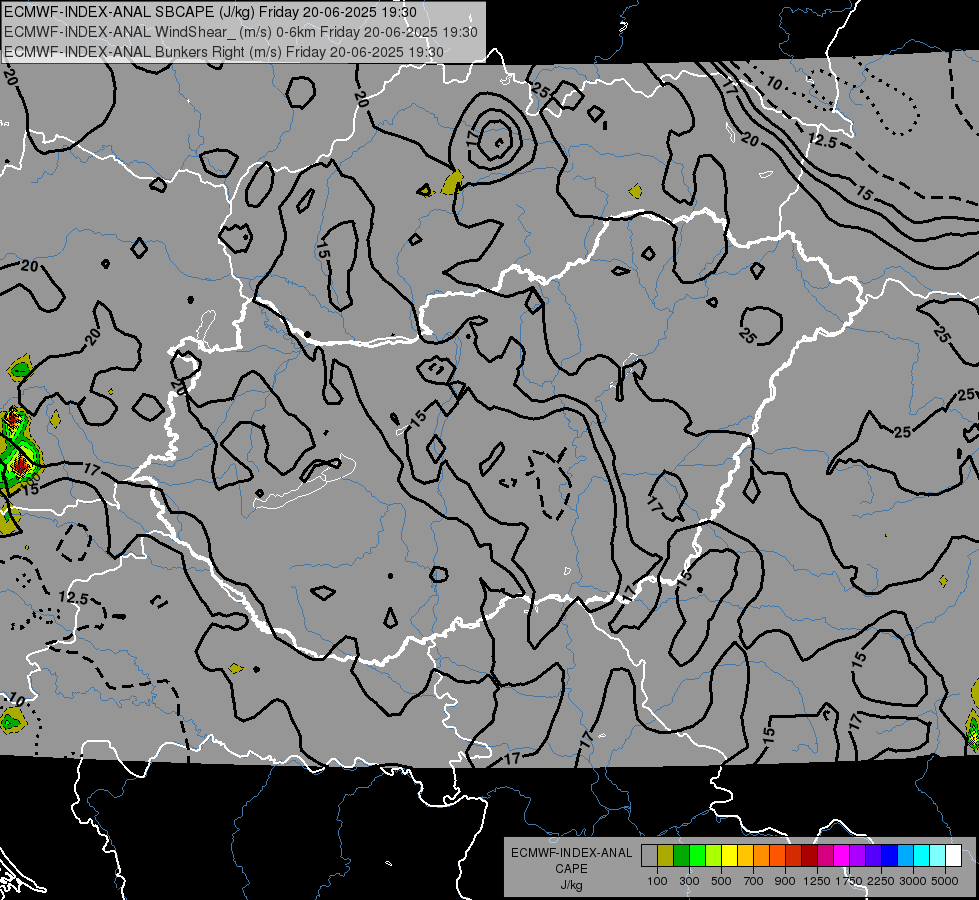Screen dimensions: 979x900
Task: Click the pure yellow legend swatch after 500
Action: click(729, 856)
